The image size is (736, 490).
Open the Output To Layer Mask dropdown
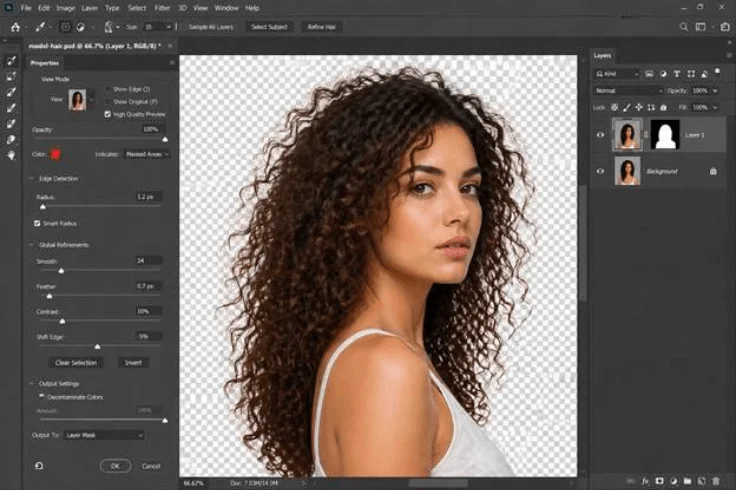coord(104,436)
